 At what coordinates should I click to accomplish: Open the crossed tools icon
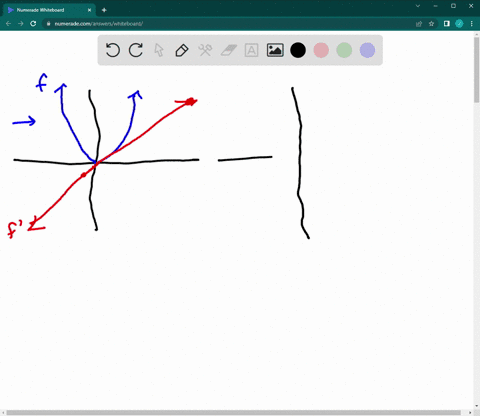205,50
